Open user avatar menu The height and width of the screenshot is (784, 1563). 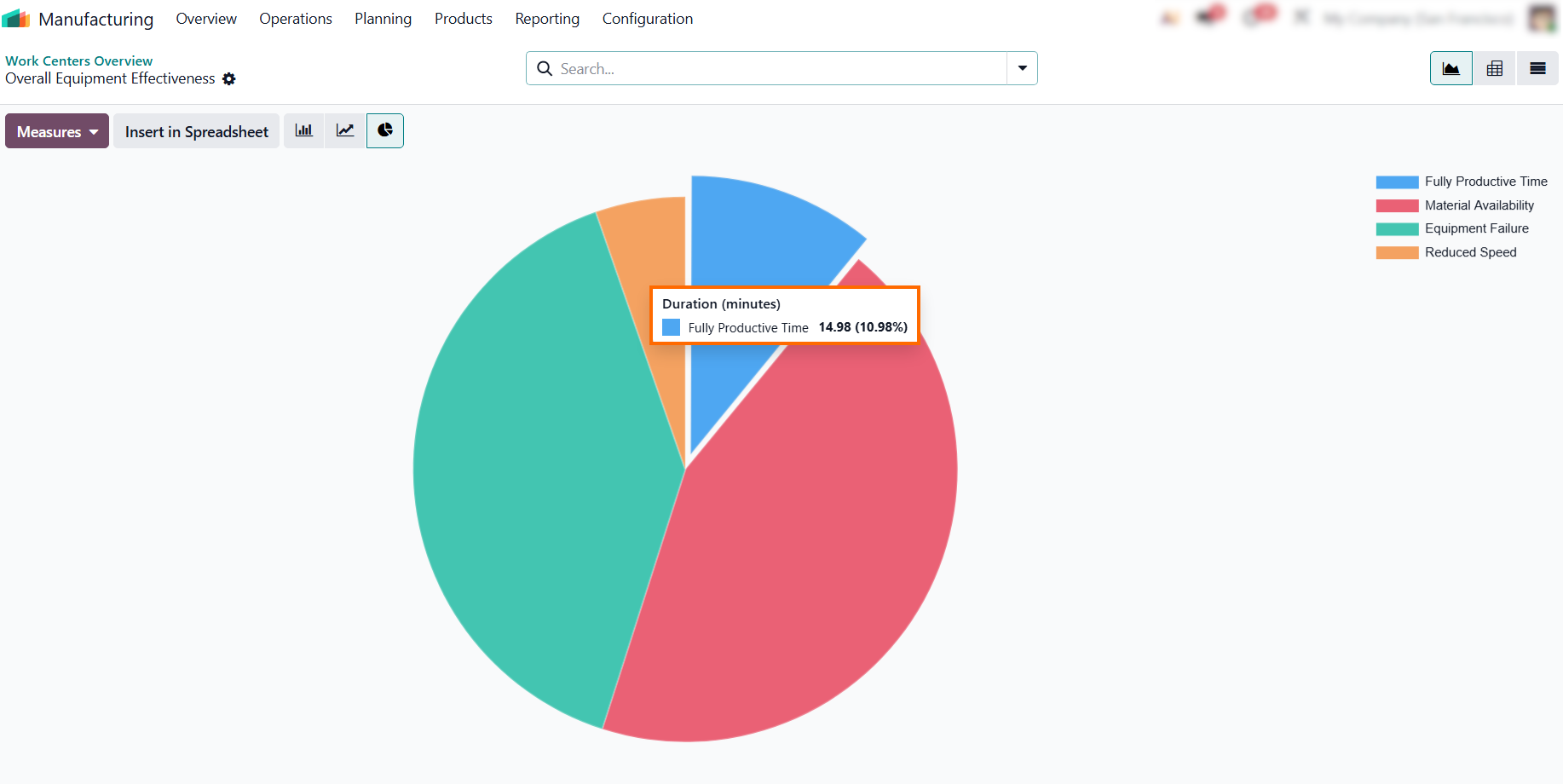pyautogui.click(x=1541, y=18)
